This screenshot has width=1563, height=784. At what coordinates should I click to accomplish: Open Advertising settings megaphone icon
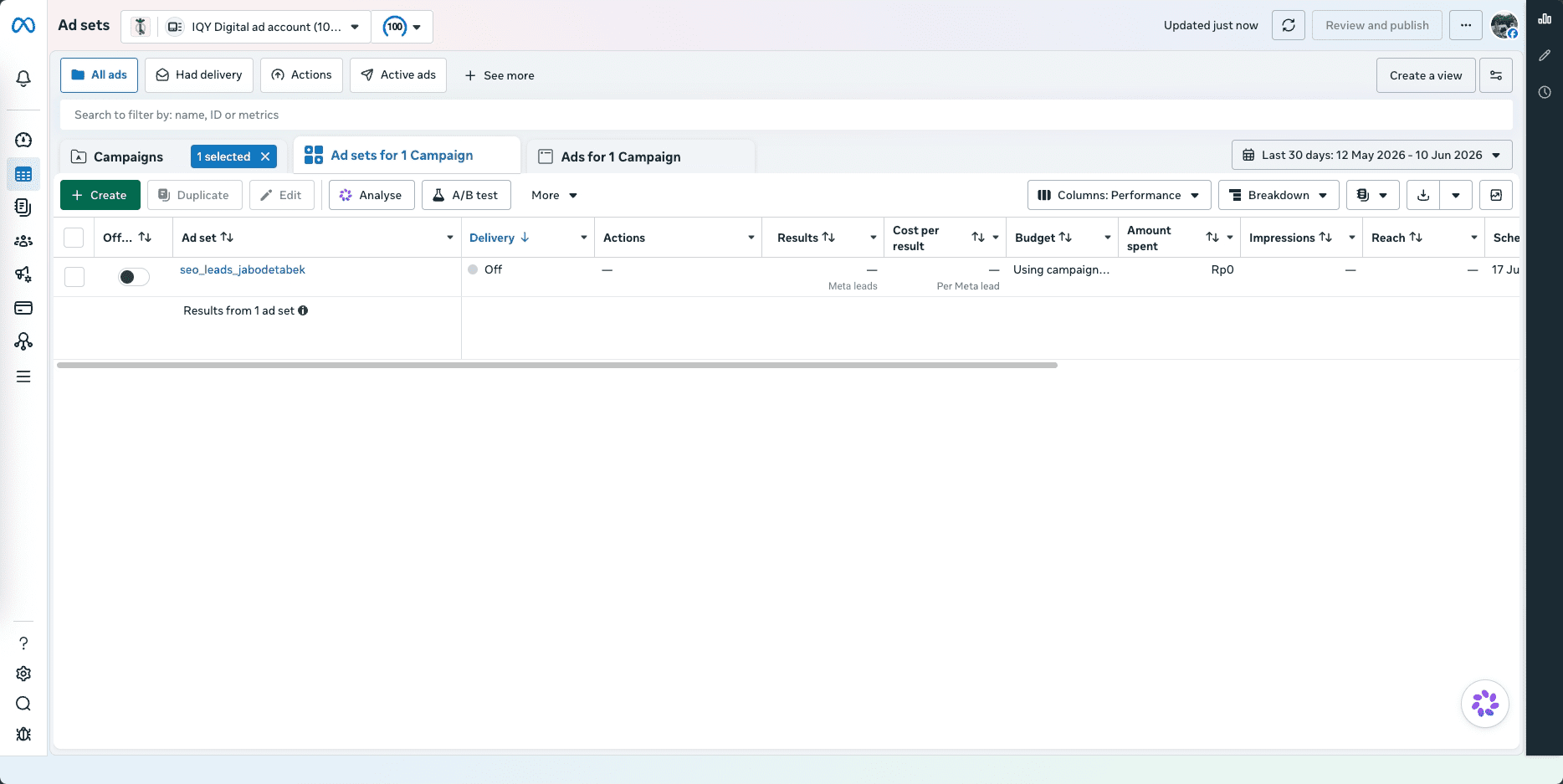click(x=23, y=274)
